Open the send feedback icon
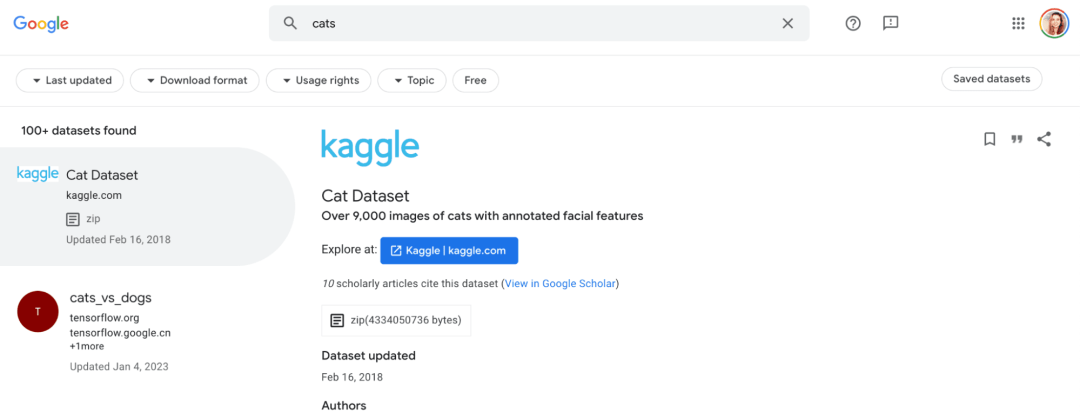 coord(891,24)
